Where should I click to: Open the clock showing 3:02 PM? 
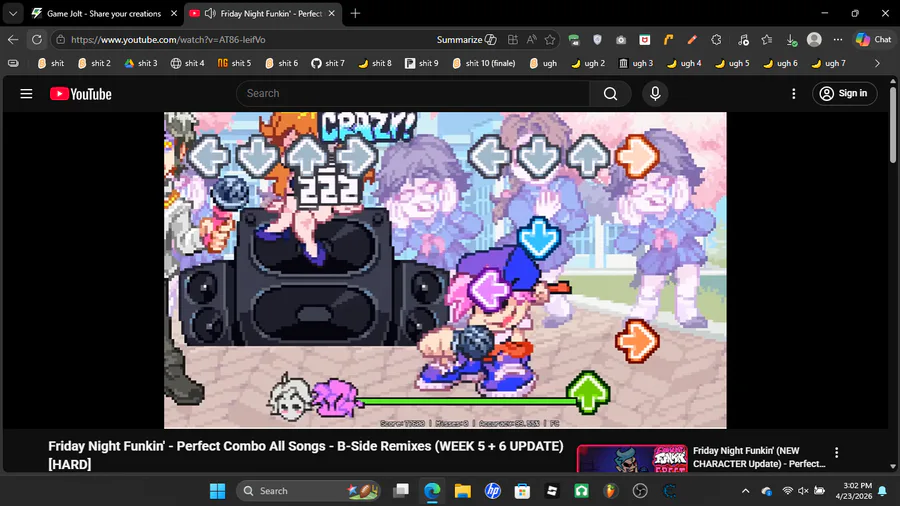click(854, 491)
